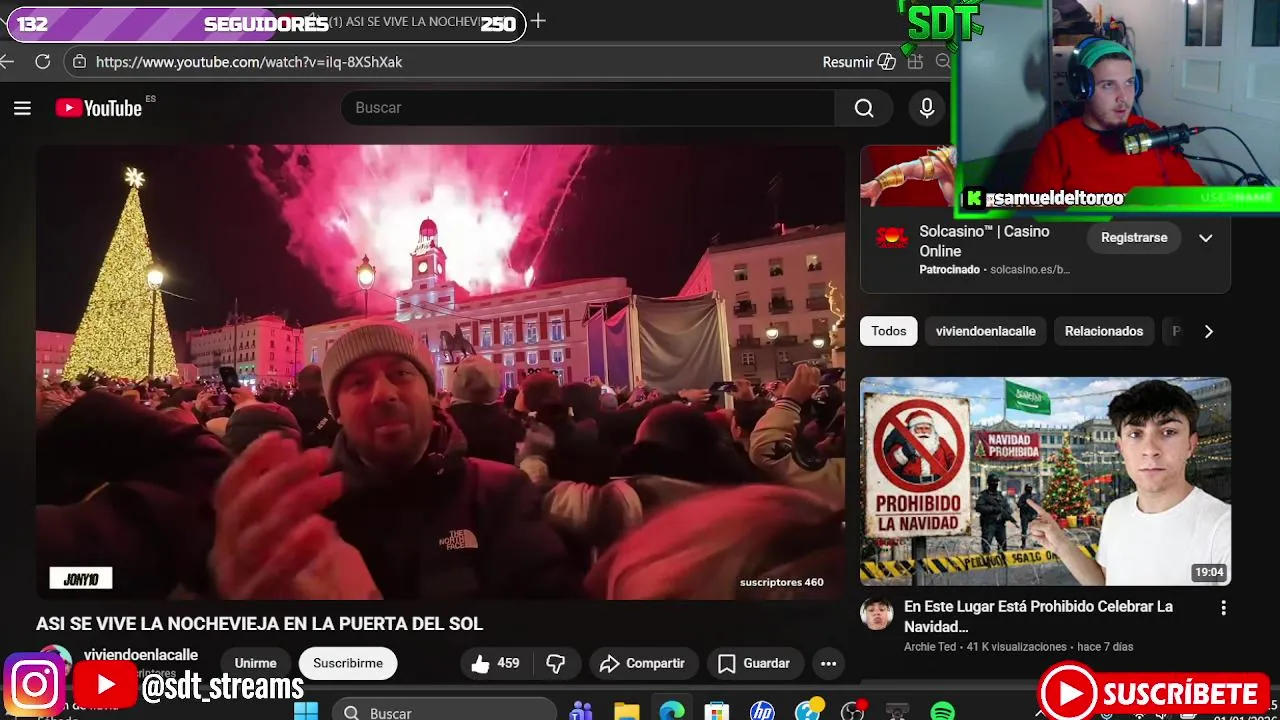The width and height of the screenshot is (1280, 720).
Task: Open the viviendoenlacalle channel name link
Action: 141,655
